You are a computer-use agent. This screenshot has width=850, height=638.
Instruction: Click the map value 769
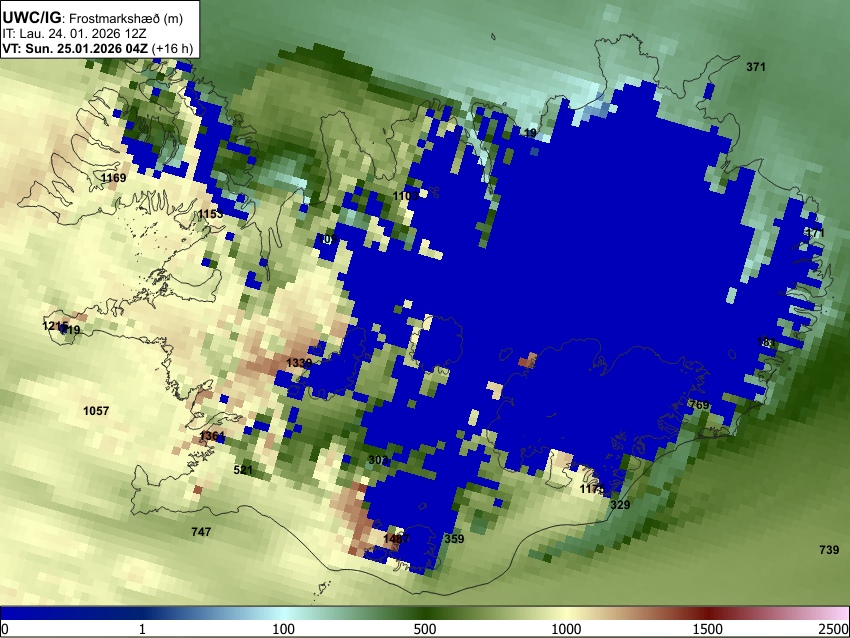click(699, 405)
